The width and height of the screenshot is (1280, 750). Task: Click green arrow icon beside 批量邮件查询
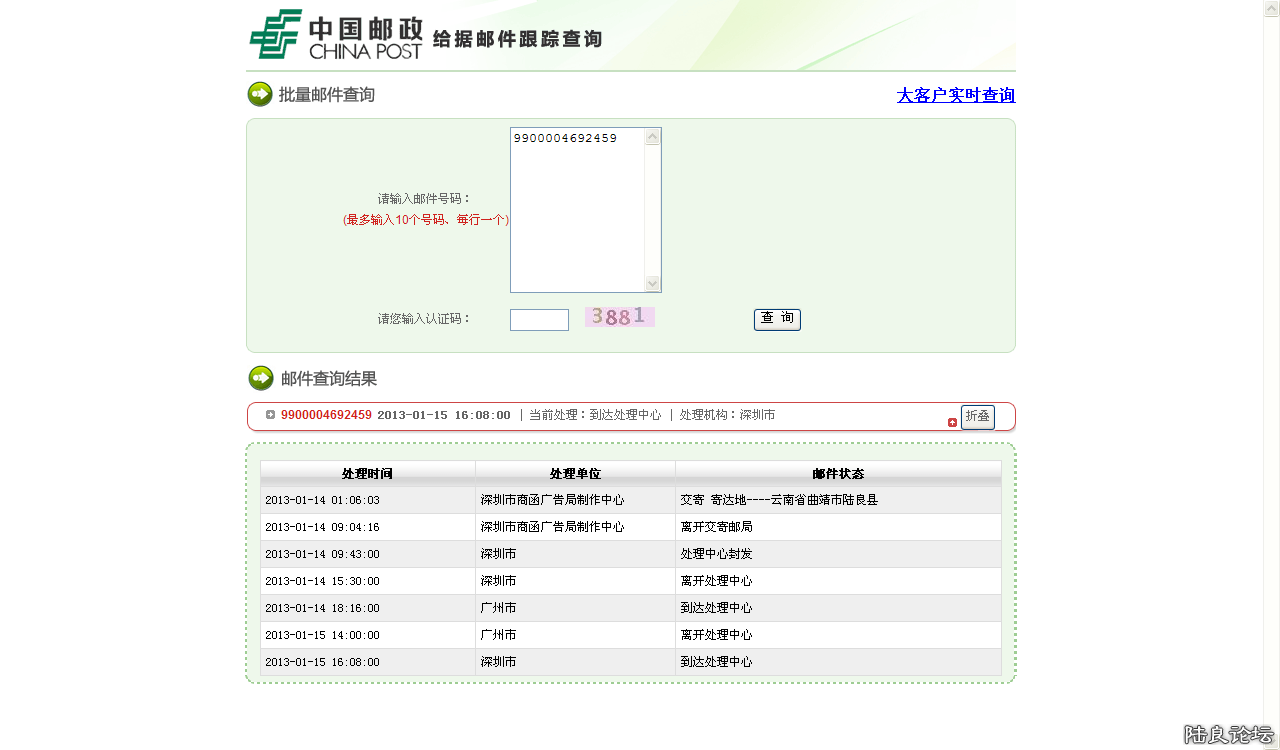coord(260,94)
